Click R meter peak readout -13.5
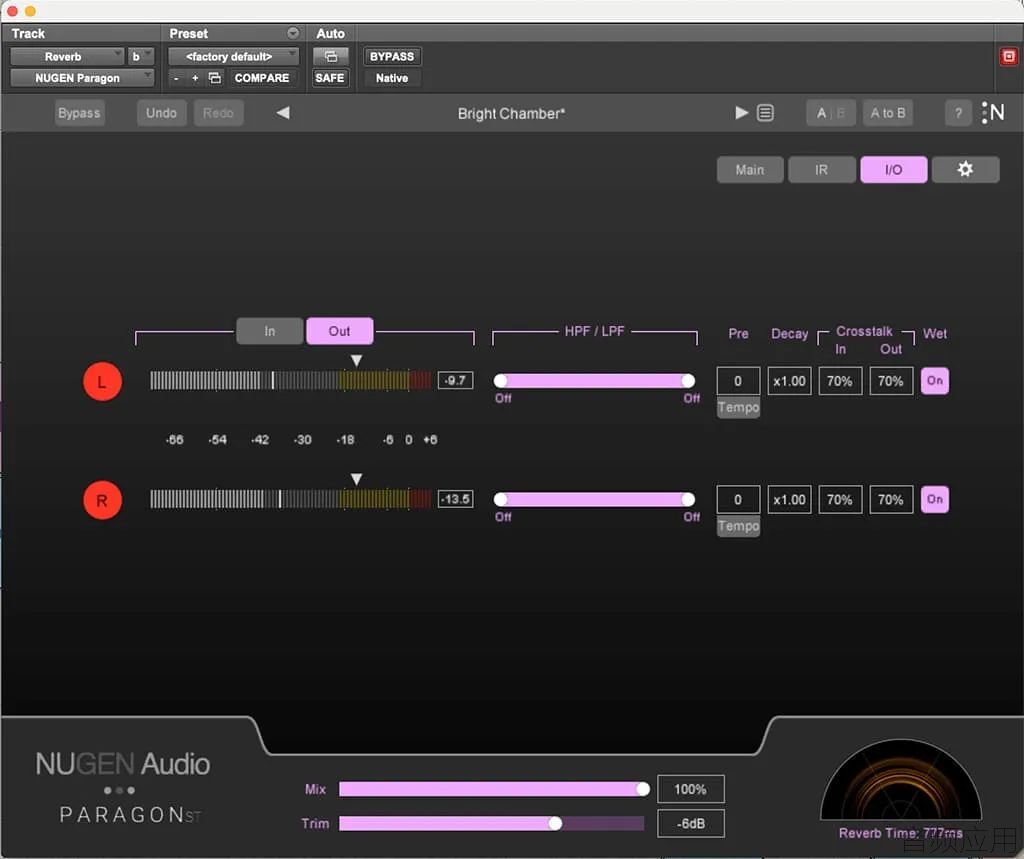This screenshot has width=1024, height=859. [456, 499]
